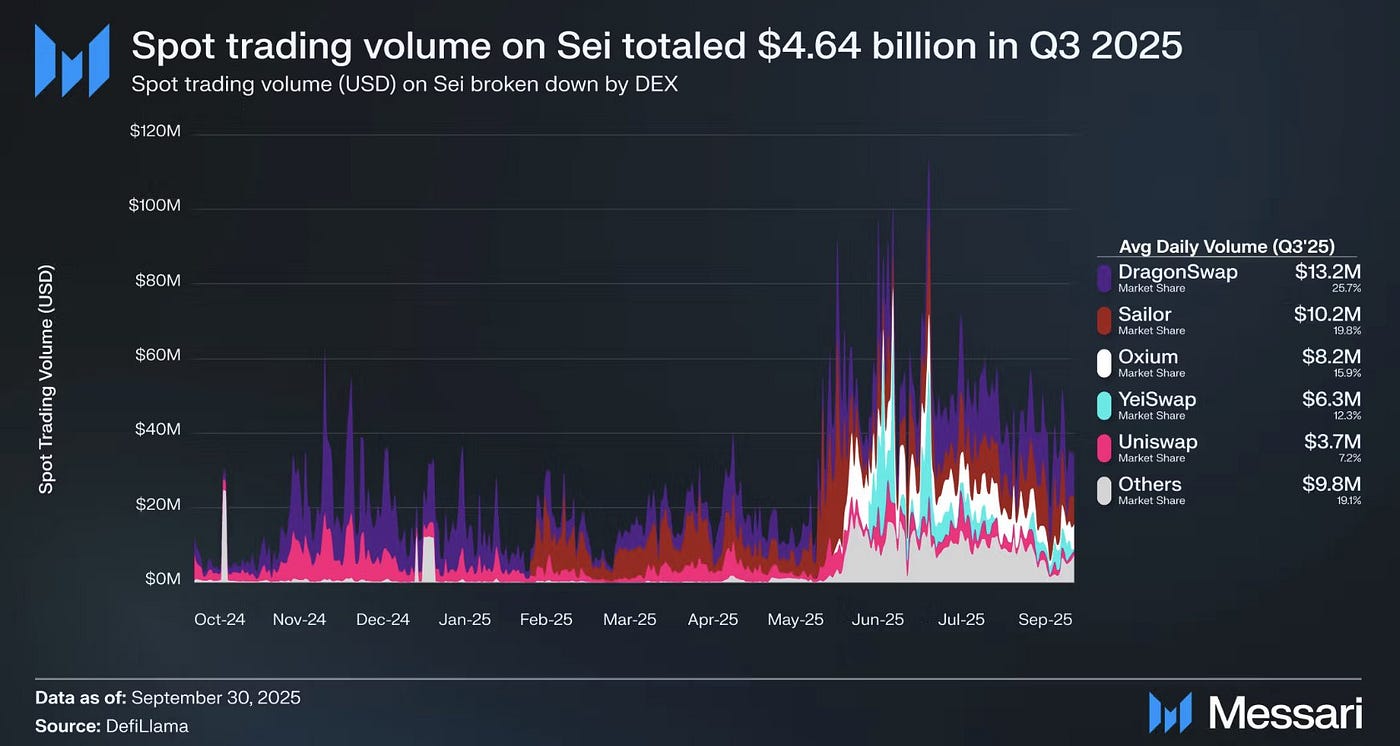Select the Sailor red legend swatch
Image resolution: width=1400 pixels, height=746 pixels.
tap(1104, 320)
